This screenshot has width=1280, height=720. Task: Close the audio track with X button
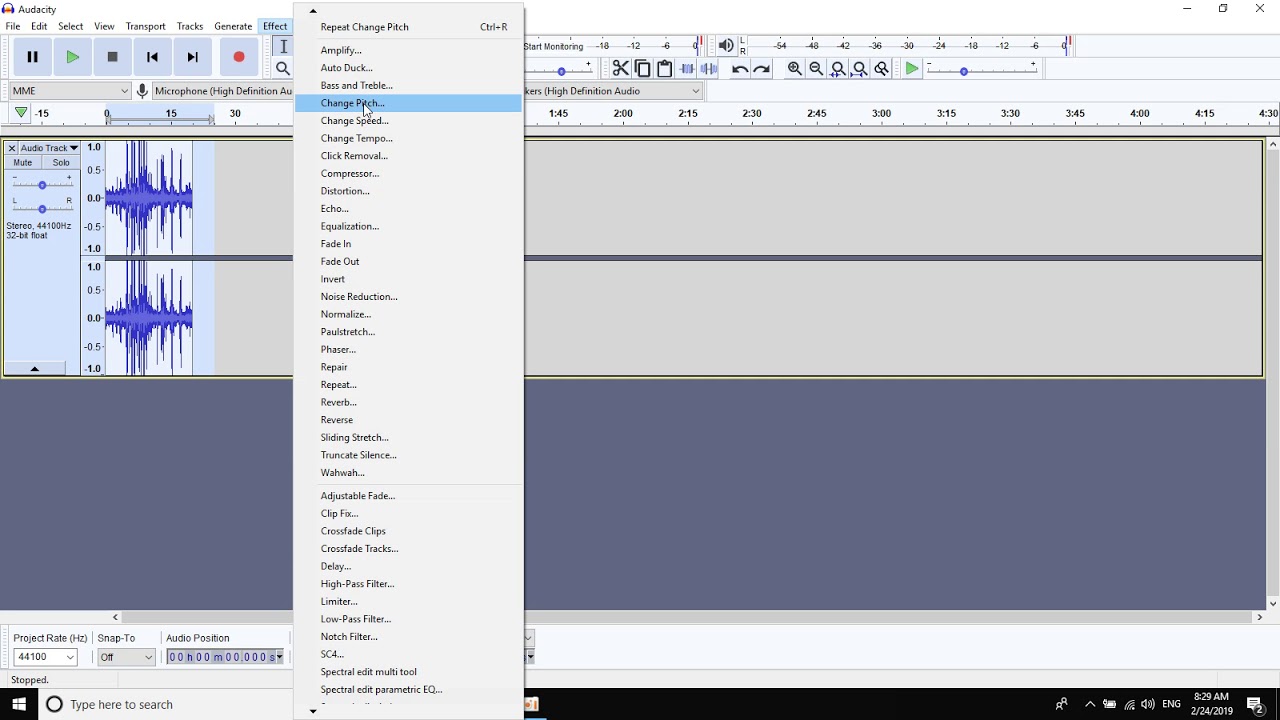click(12, 148)
